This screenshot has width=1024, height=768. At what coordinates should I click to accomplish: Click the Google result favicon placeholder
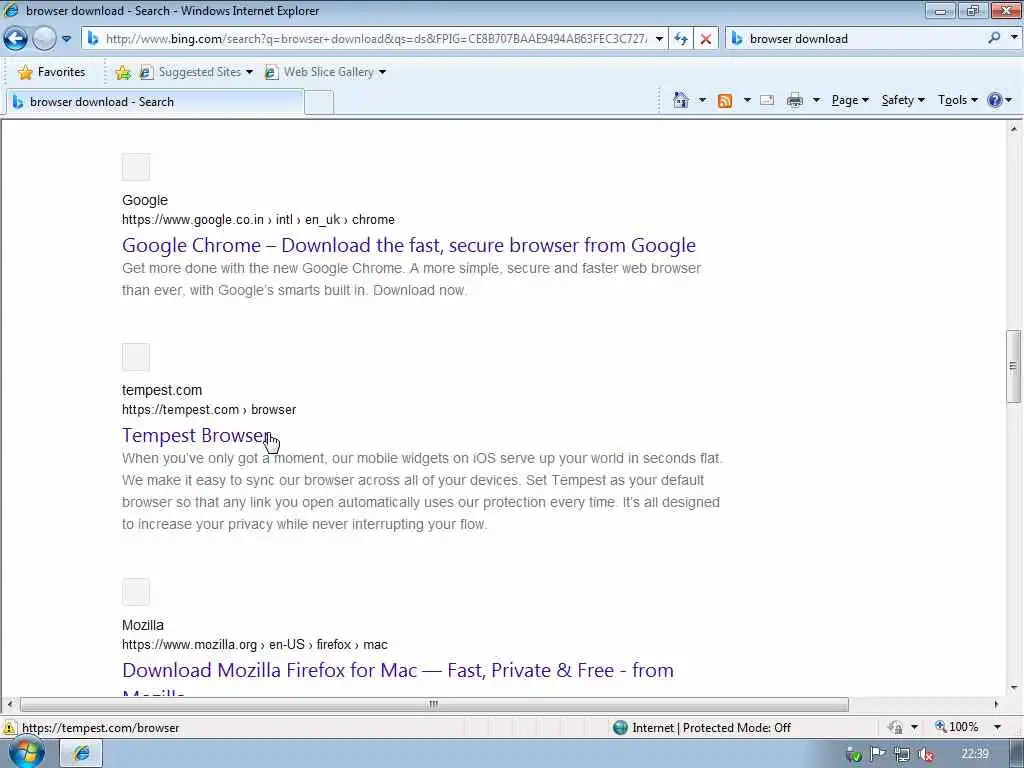coord(136,167)
